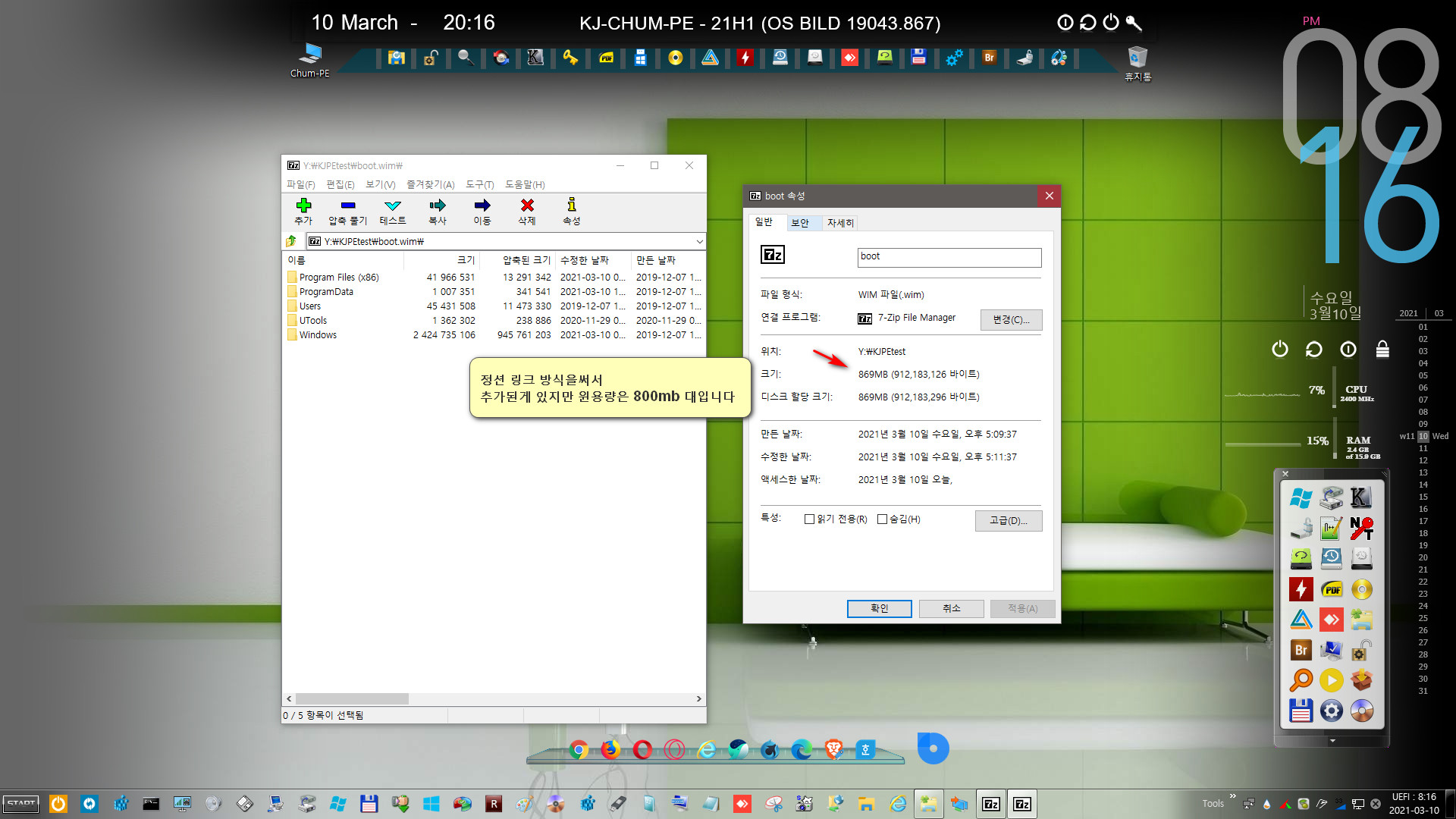The width and height of the screenshot is (1456, 819).
Task: Expand the taskbar Tools chevron
Action: point(1233,796)
